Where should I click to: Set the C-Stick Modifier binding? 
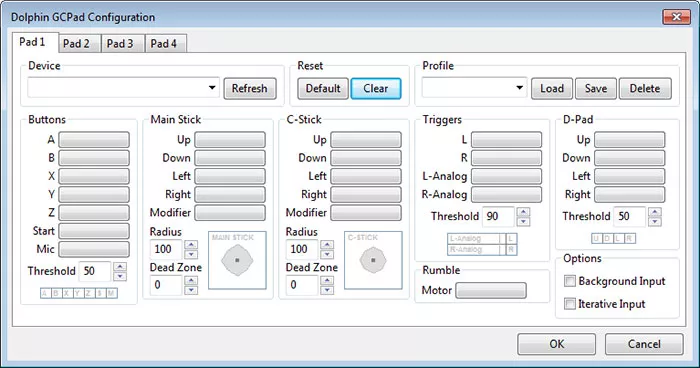coord(366,213)
